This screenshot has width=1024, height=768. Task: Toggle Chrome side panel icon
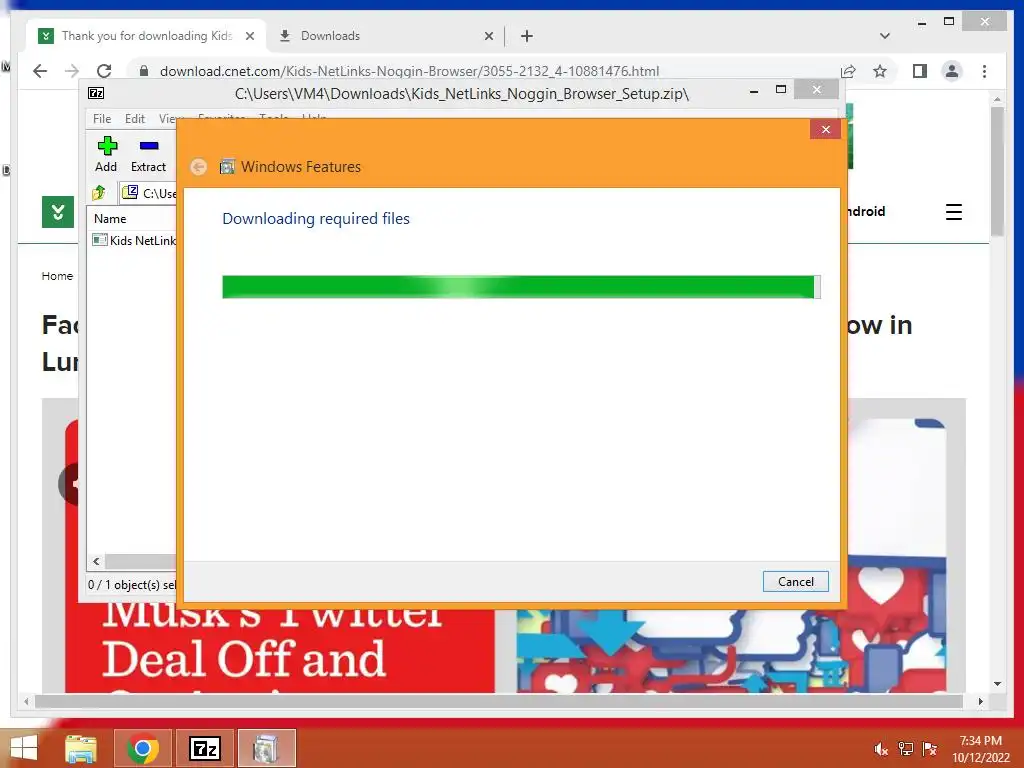point(920,71)
